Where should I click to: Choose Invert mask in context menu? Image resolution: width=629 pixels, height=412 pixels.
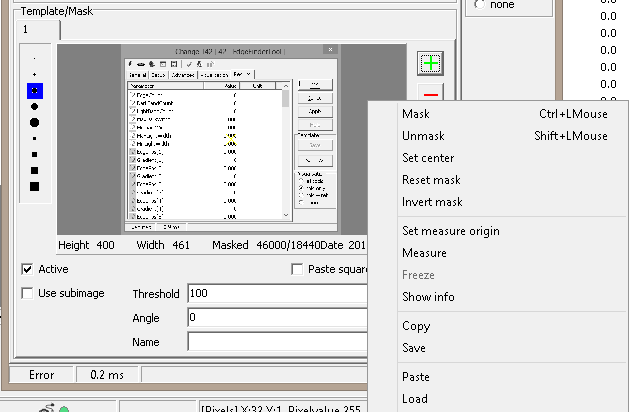pyautogui.click(x=432, y=202)
